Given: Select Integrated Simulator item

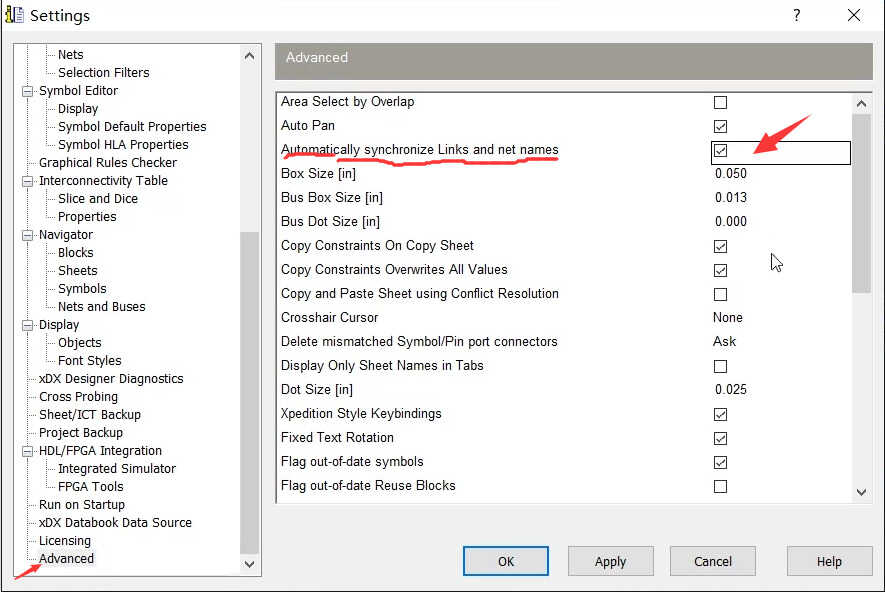Looking at the screenshot, I should (x=117, y=469).
